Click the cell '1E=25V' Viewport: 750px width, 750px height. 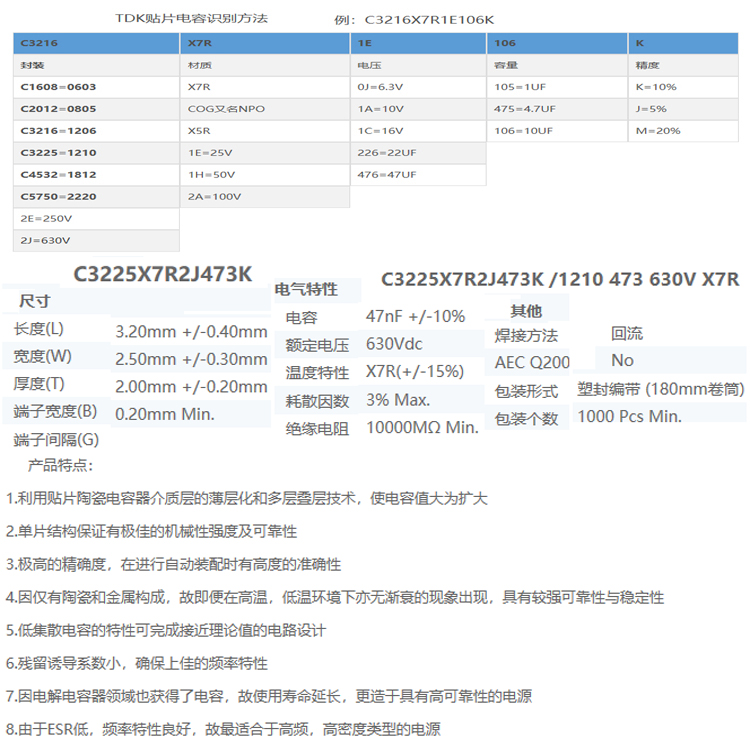[x=265, y=153]
